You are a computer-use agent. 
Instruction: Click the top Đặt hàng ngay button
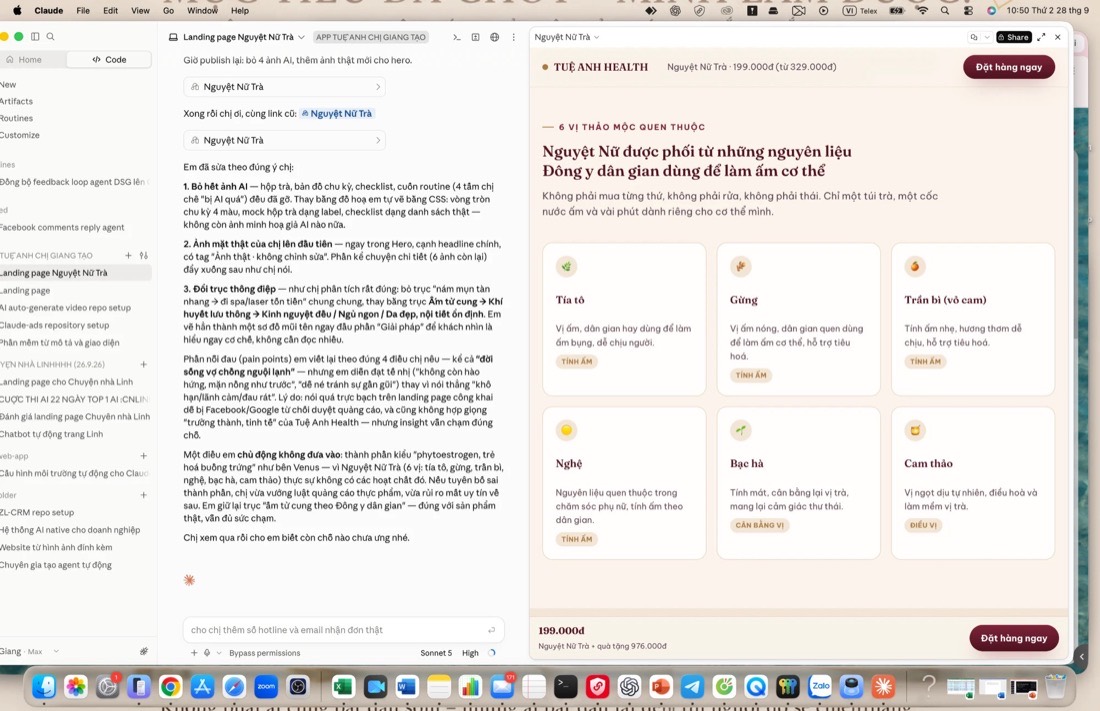(1009, 67)
